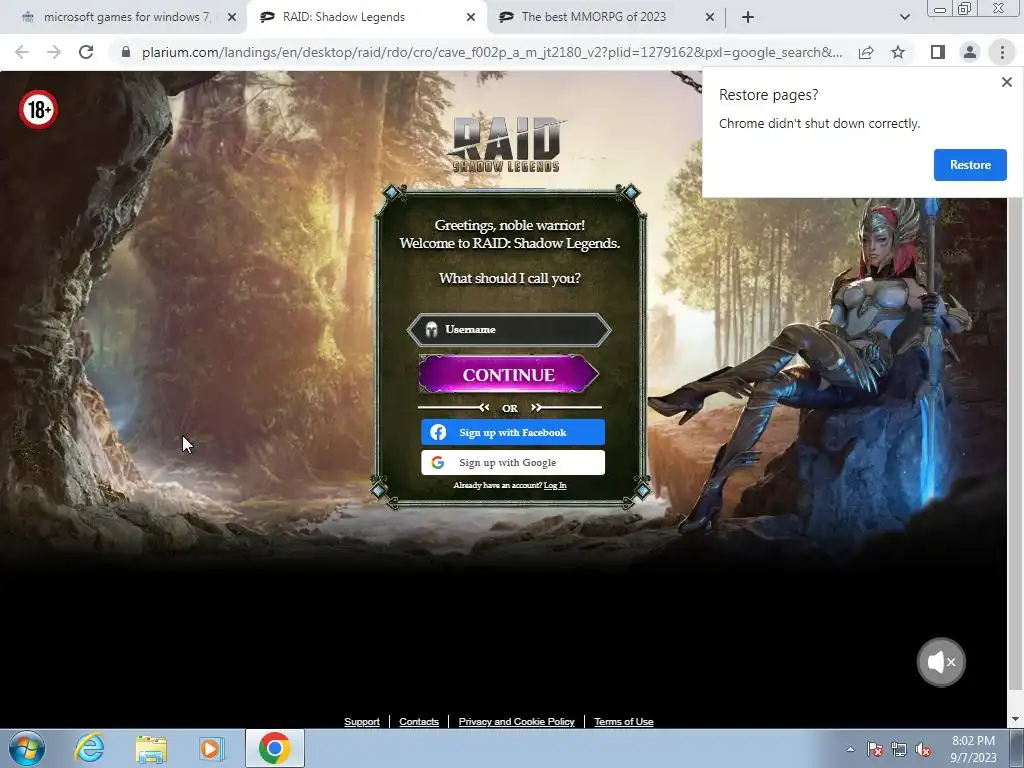Share this page via share icon
The height and width of the screenshot is (768, 1024).
point(866,52)
